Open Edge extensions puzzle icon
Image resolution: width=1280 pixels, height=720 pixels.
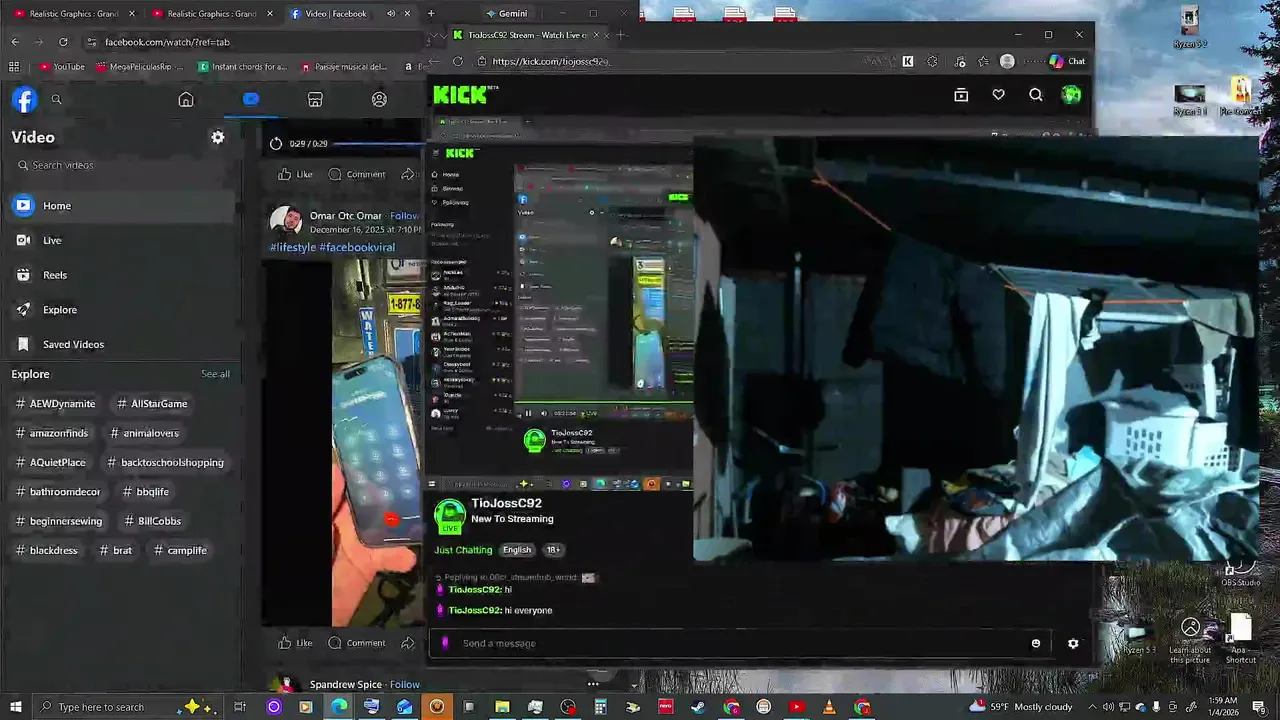(x=932, y=61)
